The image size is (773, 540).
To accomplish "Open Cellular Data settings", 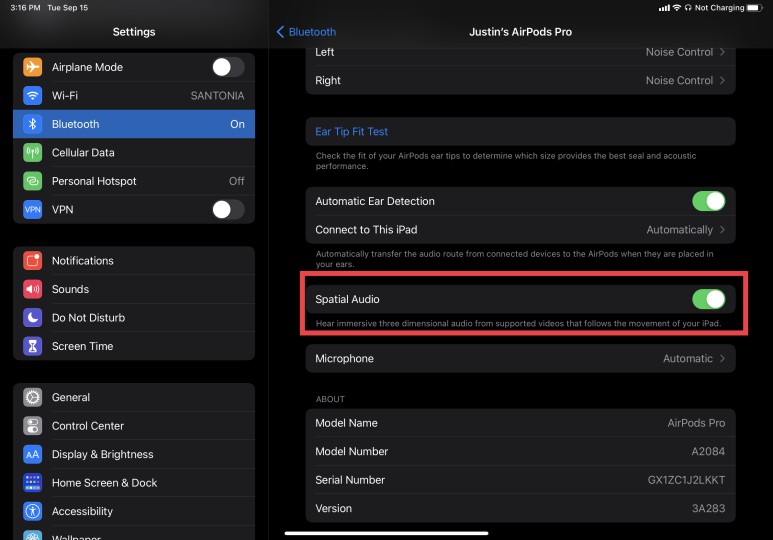I will 134,153.
